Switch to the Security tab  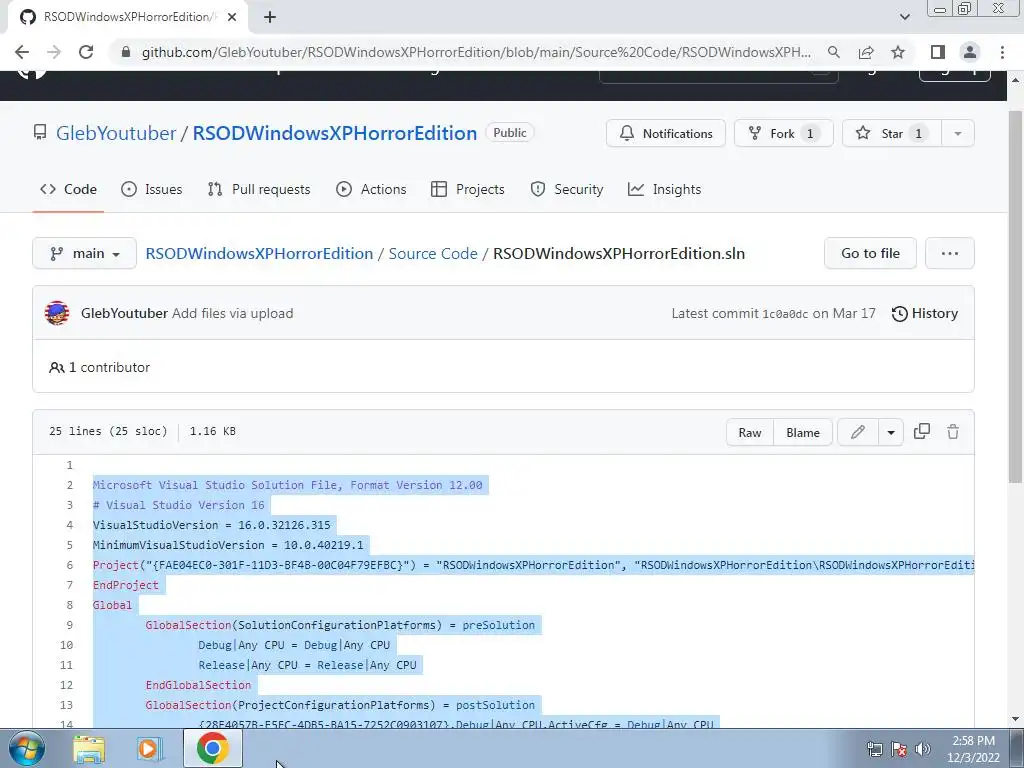tap(566, 189)
